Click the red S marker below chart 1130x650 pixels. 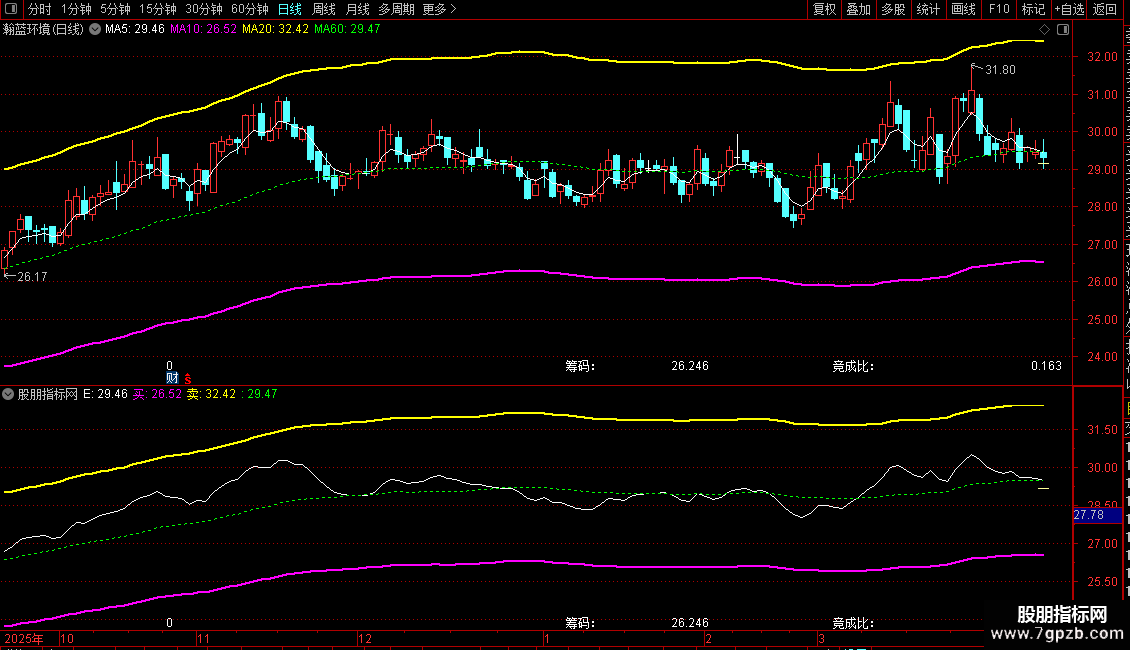click(187, 378)
